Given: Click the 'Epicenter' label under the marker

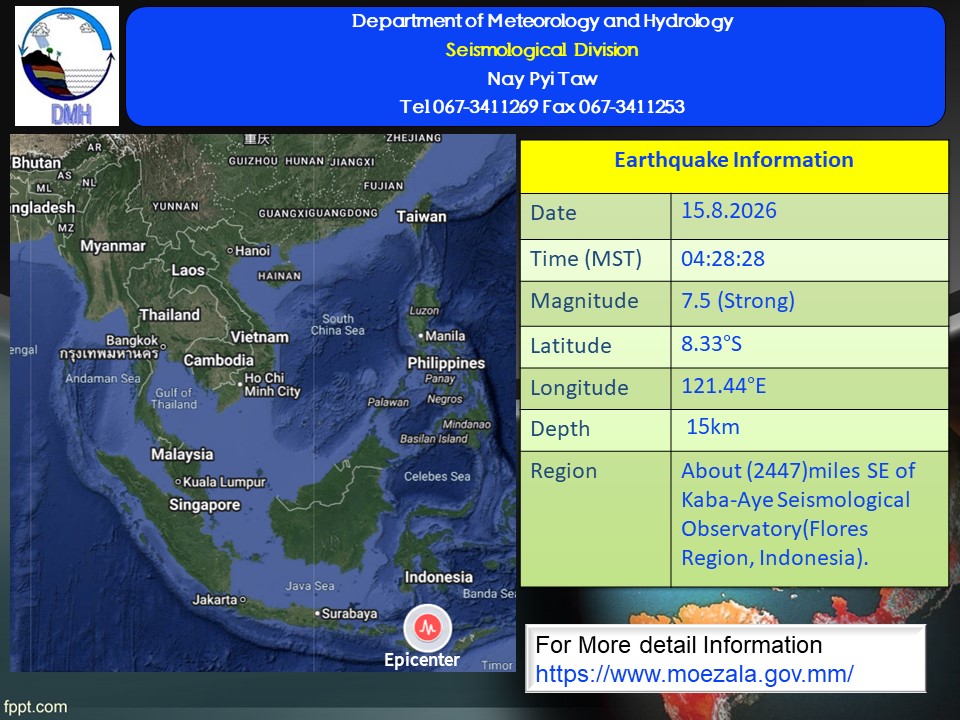Looking at the screenshot, I should [422, 660].
